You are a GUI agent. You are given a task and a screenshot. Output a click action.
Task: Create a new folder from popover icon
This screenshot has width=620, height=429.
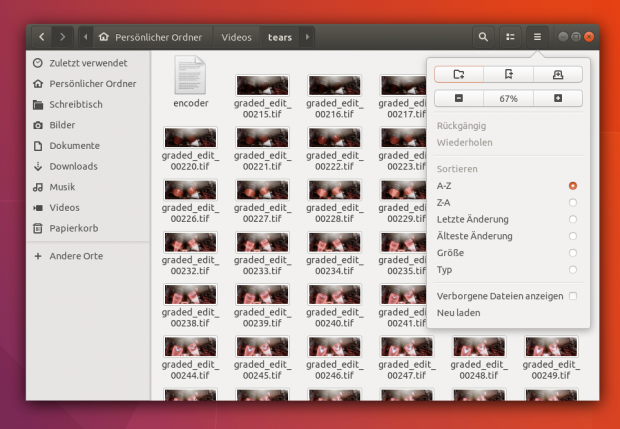(x=459, y=74)
